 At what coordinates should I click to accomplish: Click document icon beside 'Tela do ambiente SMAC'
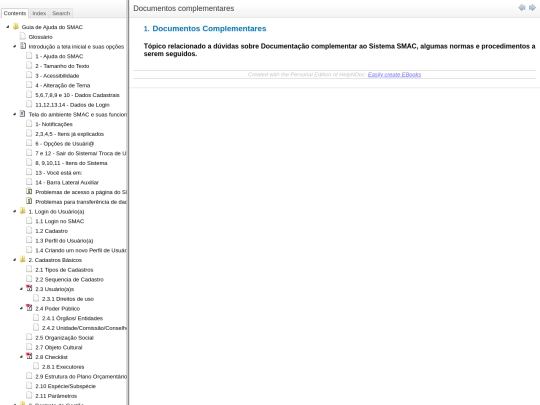[23, 114]
